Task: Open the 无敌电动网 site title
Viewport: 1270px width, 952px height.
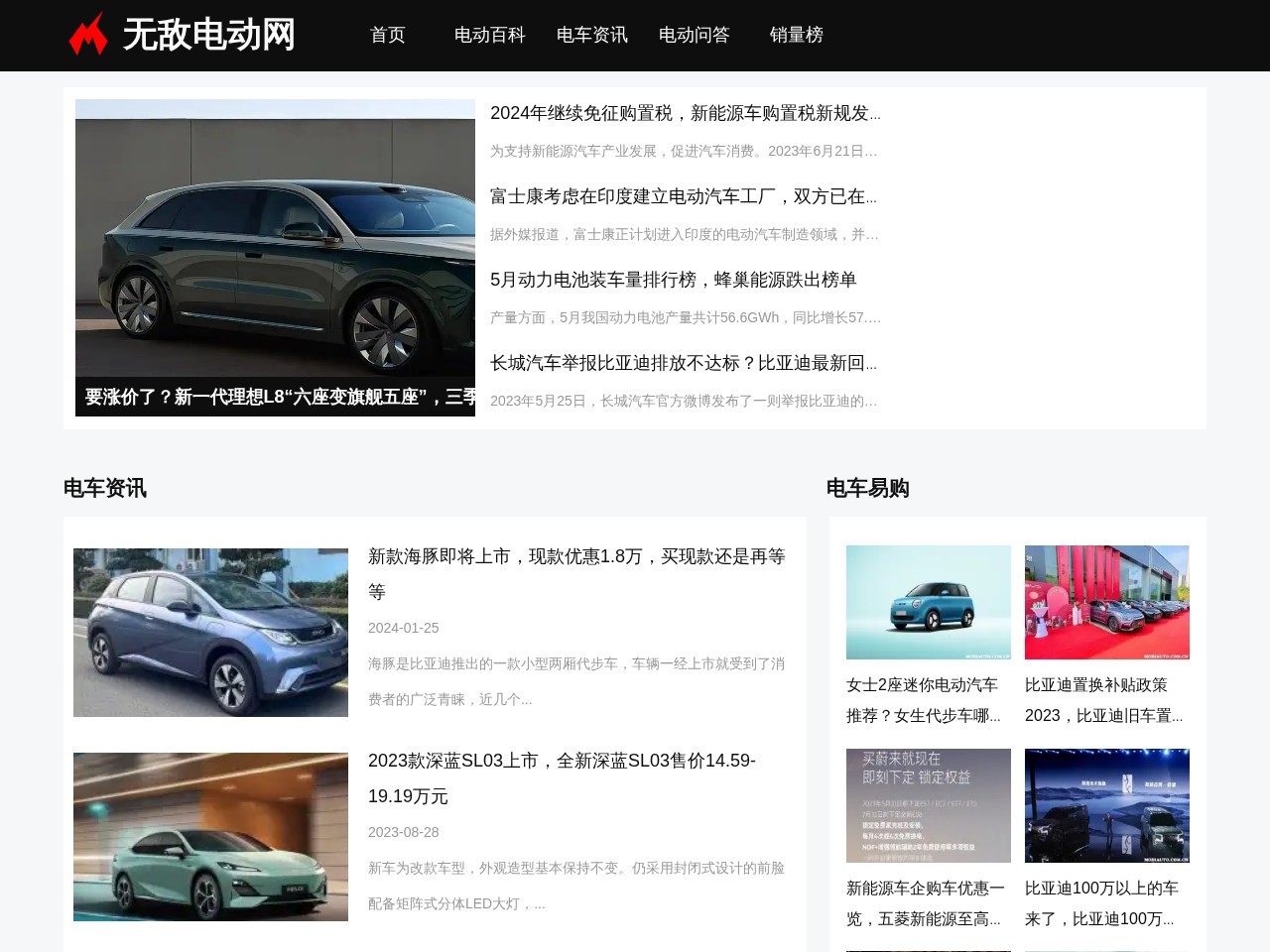Action: click(209, 35)
